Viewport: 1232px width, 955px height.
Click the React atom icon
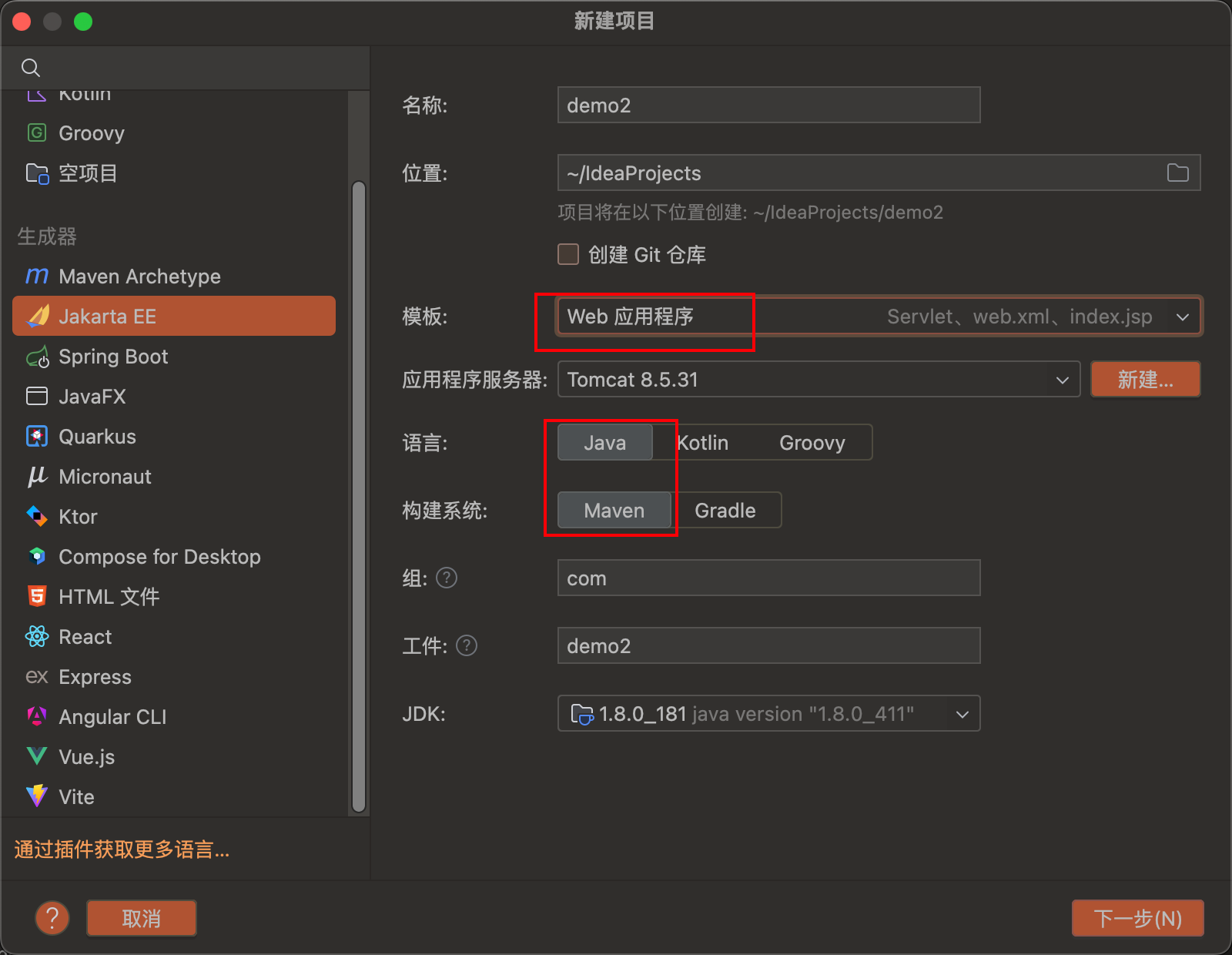[x=36, y=637]
